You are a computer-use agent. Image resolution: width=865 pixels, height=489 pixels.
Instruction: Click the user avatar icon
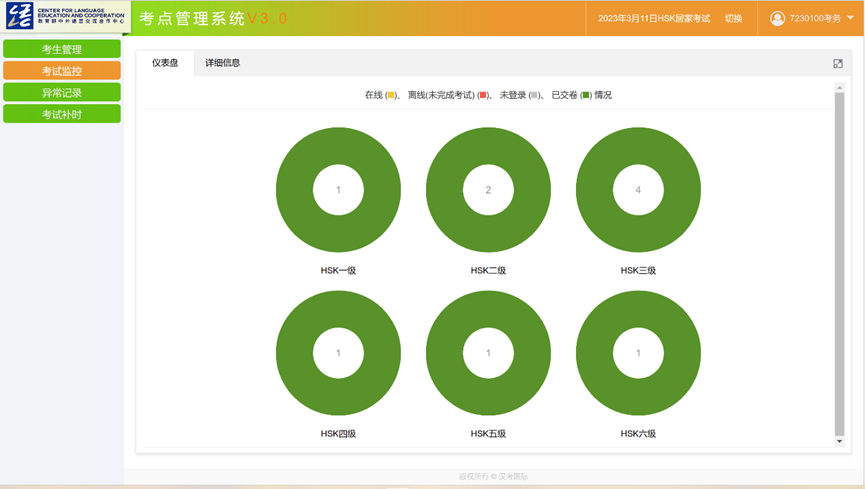pos(777,18)
